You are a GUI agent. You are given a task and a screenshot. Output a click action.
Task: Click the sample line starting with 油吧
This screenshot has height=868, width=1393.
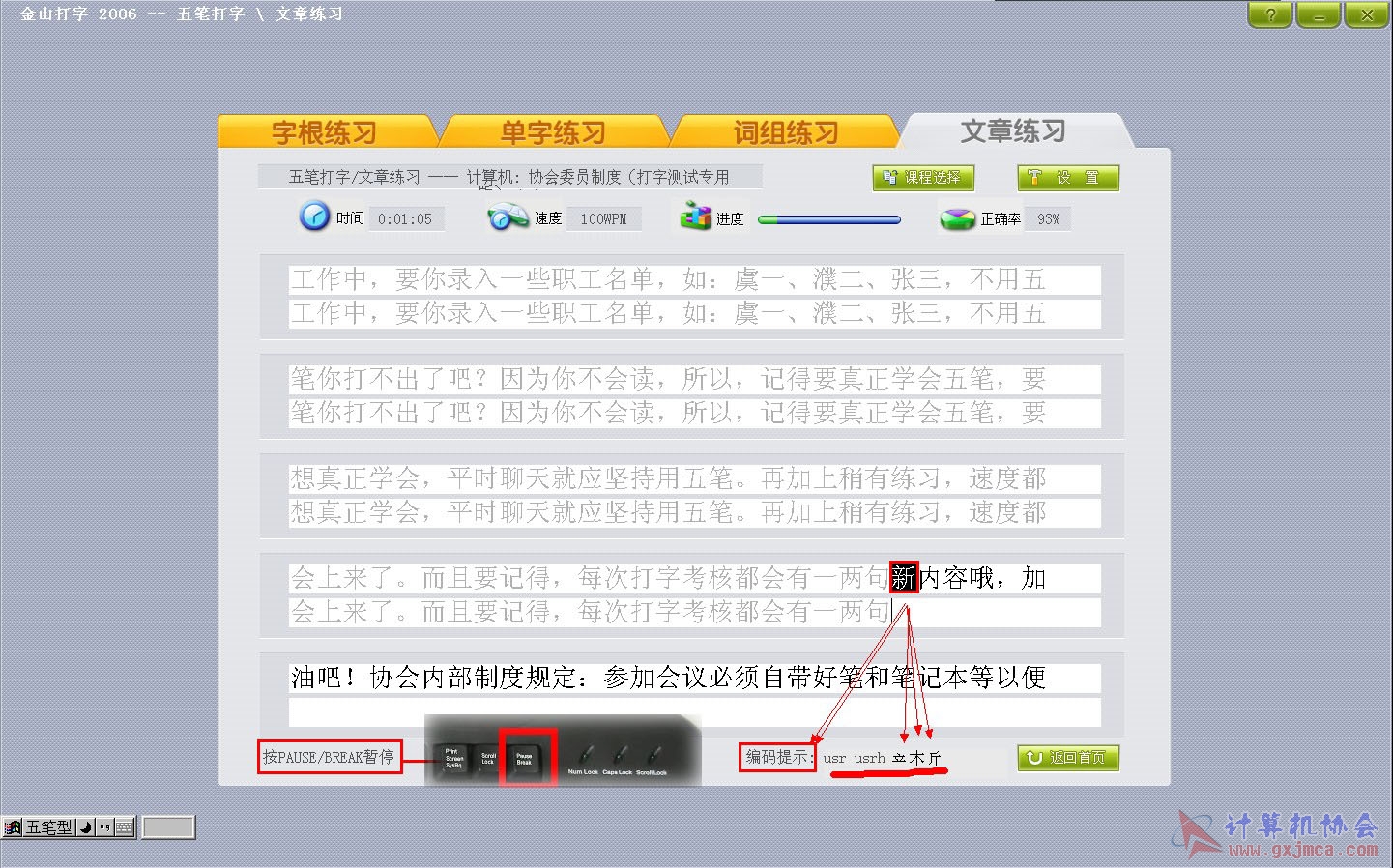(694, 678)
